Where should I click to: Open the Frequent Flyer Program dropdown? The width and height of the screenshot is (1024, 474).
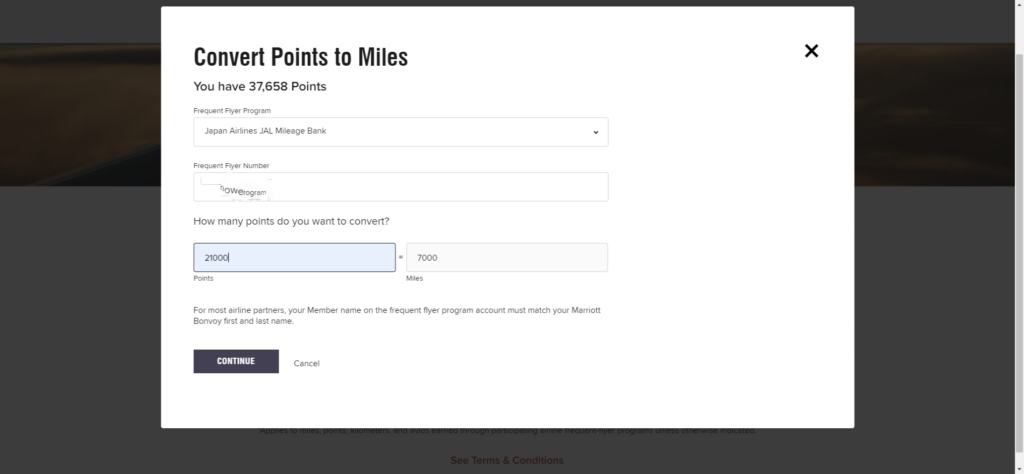pyautogui.click(x=400, y=132)
